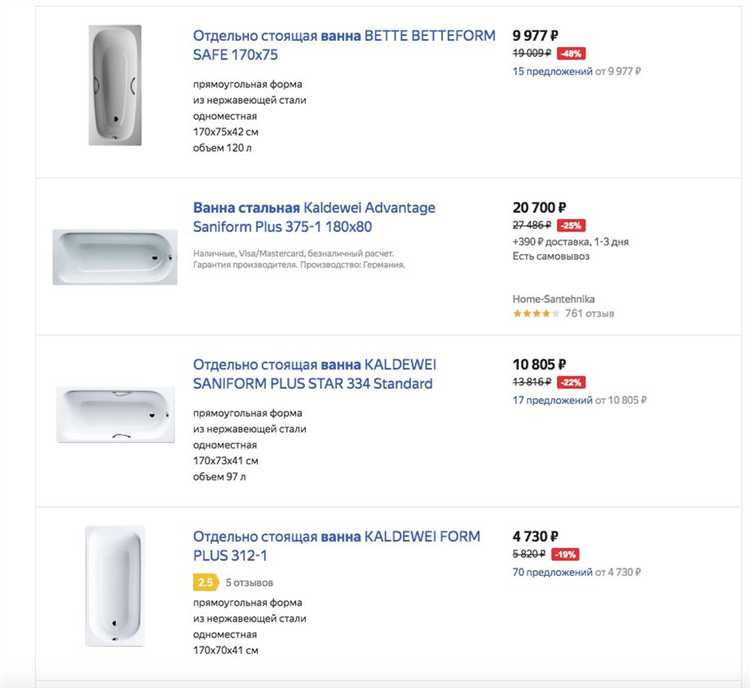Open the Home-Santehnika shop link
Image resolution: width=750 pixels, height=688 pixels.
(551, 297)
